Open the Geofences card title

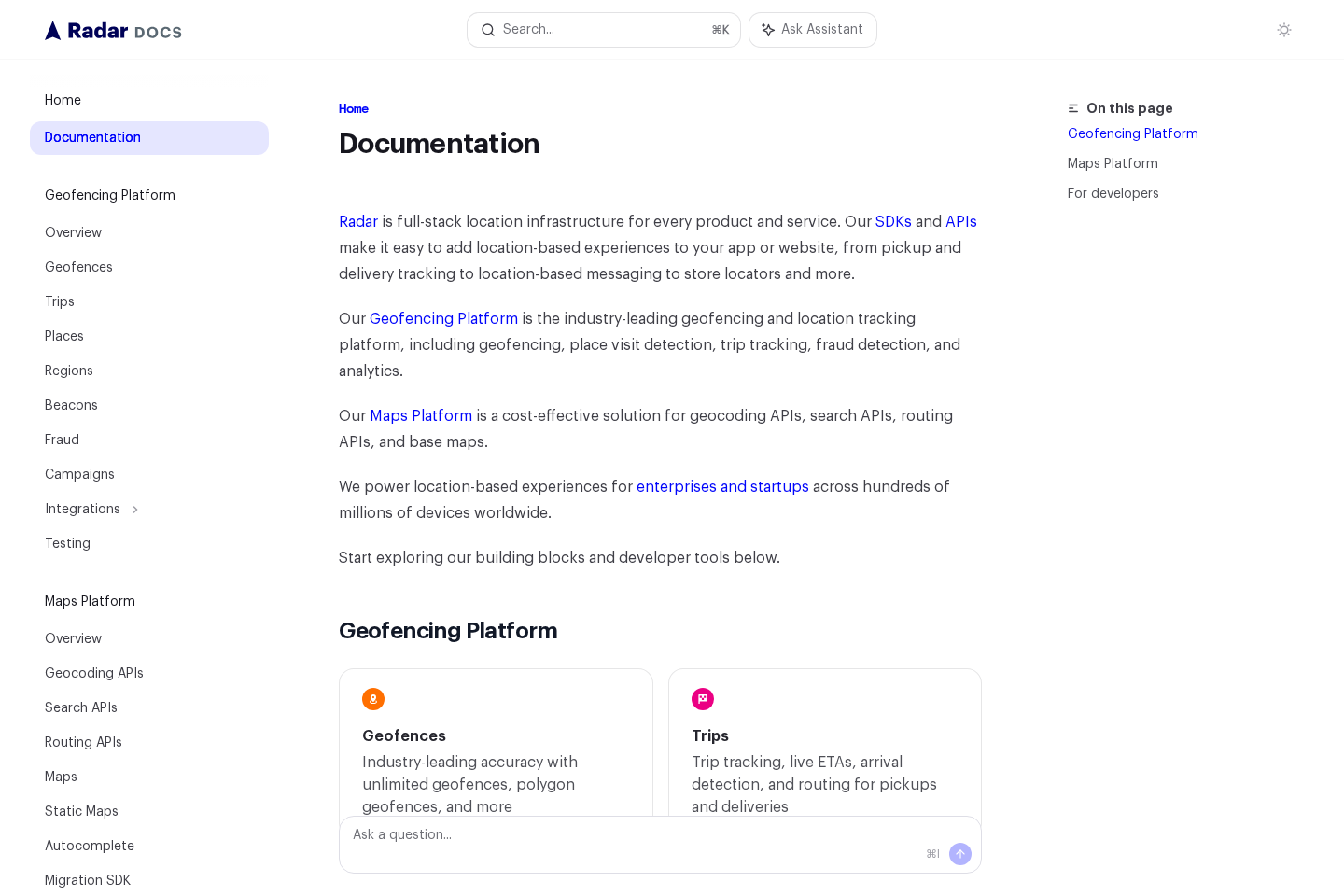pos(404,735)
